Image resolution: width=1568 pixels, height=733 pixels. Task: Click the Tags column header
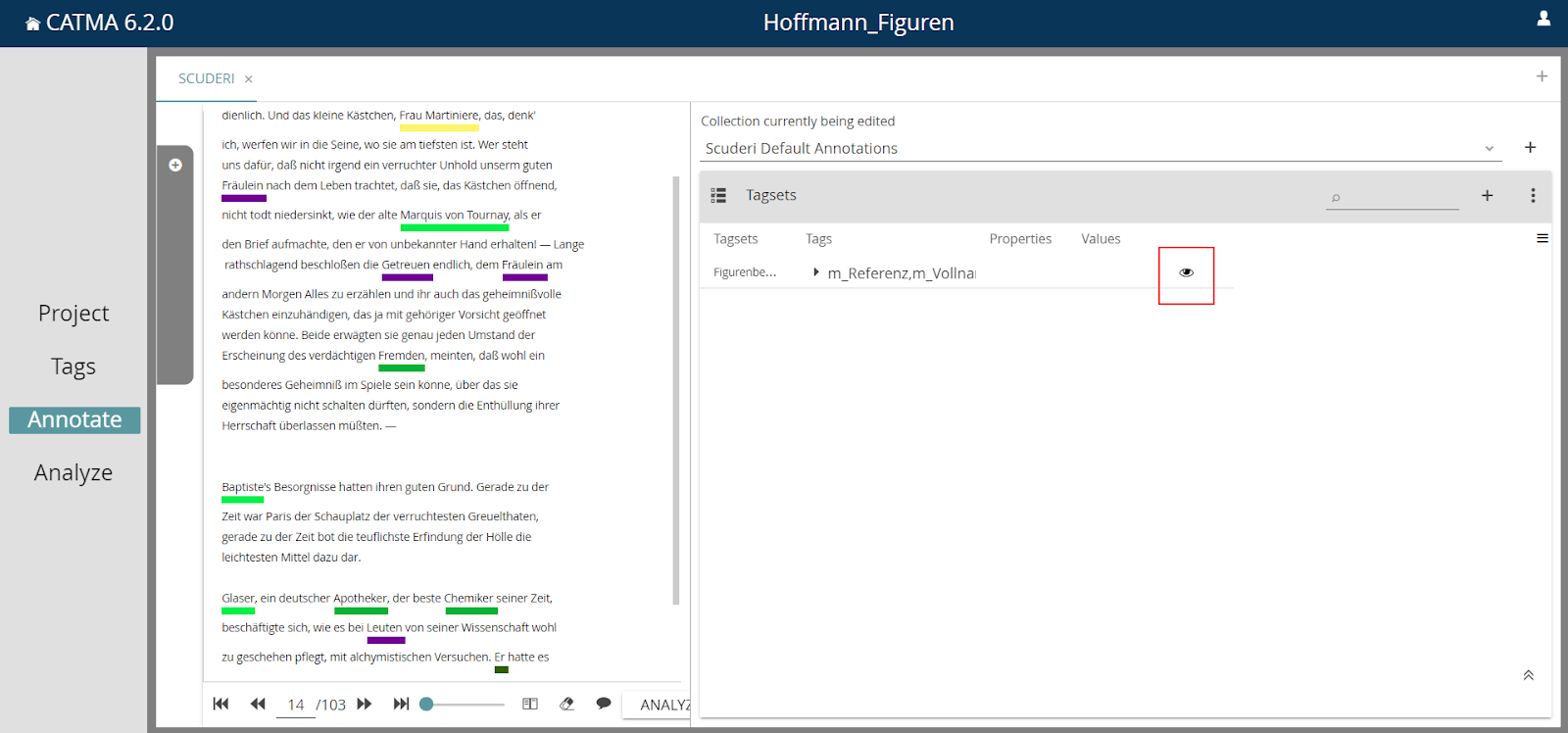click(x=818, y=239)
